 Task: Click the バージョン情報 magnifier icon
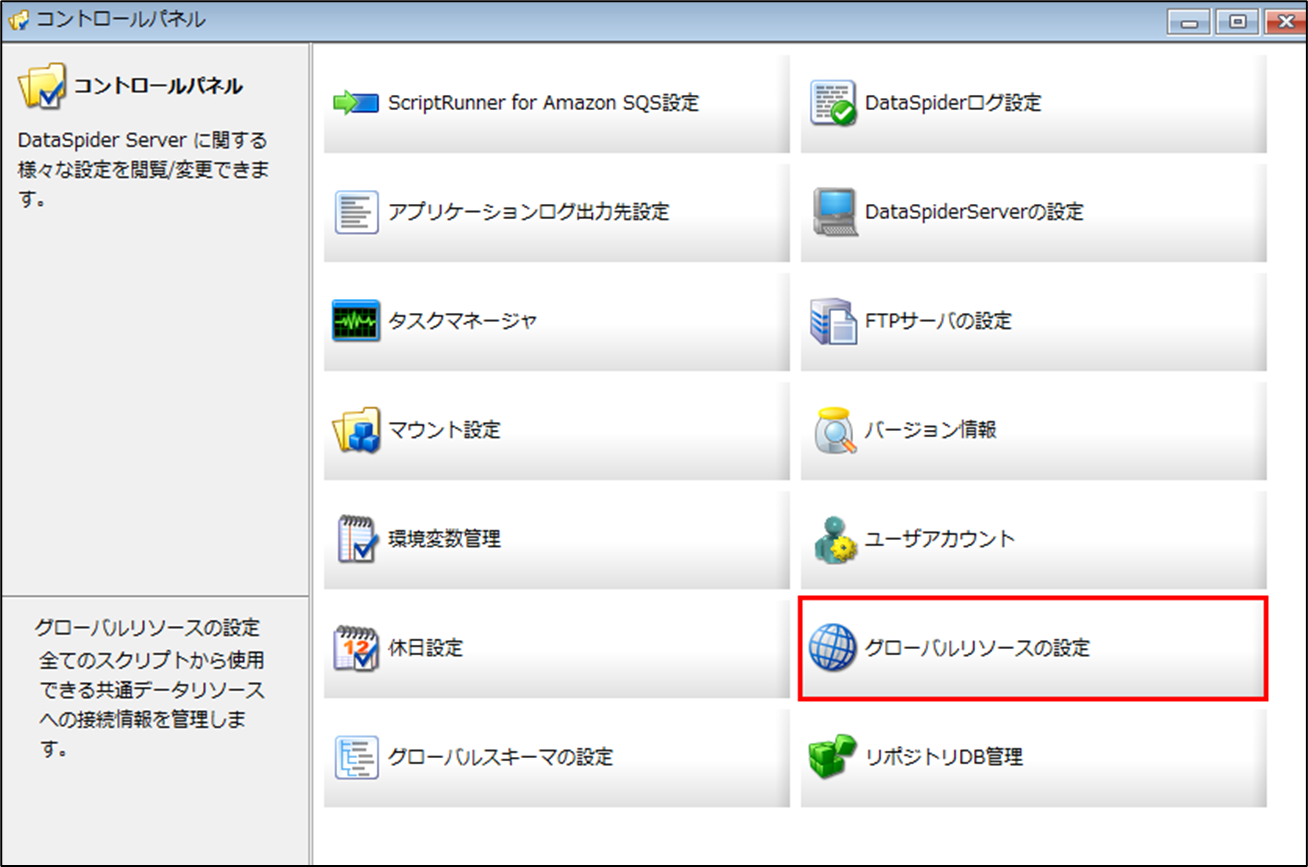pos(833,430)
